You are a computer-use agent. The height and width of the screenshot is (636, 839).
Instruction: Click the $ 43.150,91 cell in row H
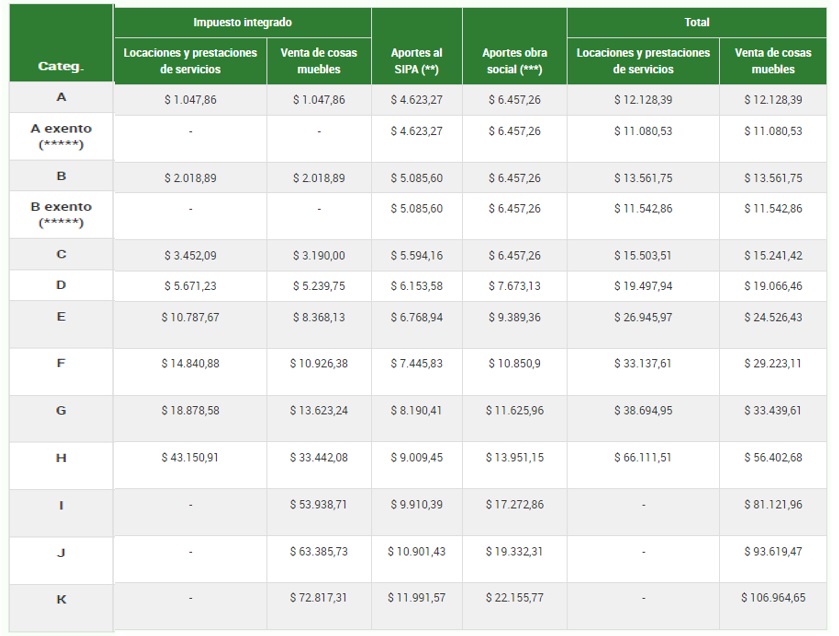pyautogui.click(x=190, y=458)
